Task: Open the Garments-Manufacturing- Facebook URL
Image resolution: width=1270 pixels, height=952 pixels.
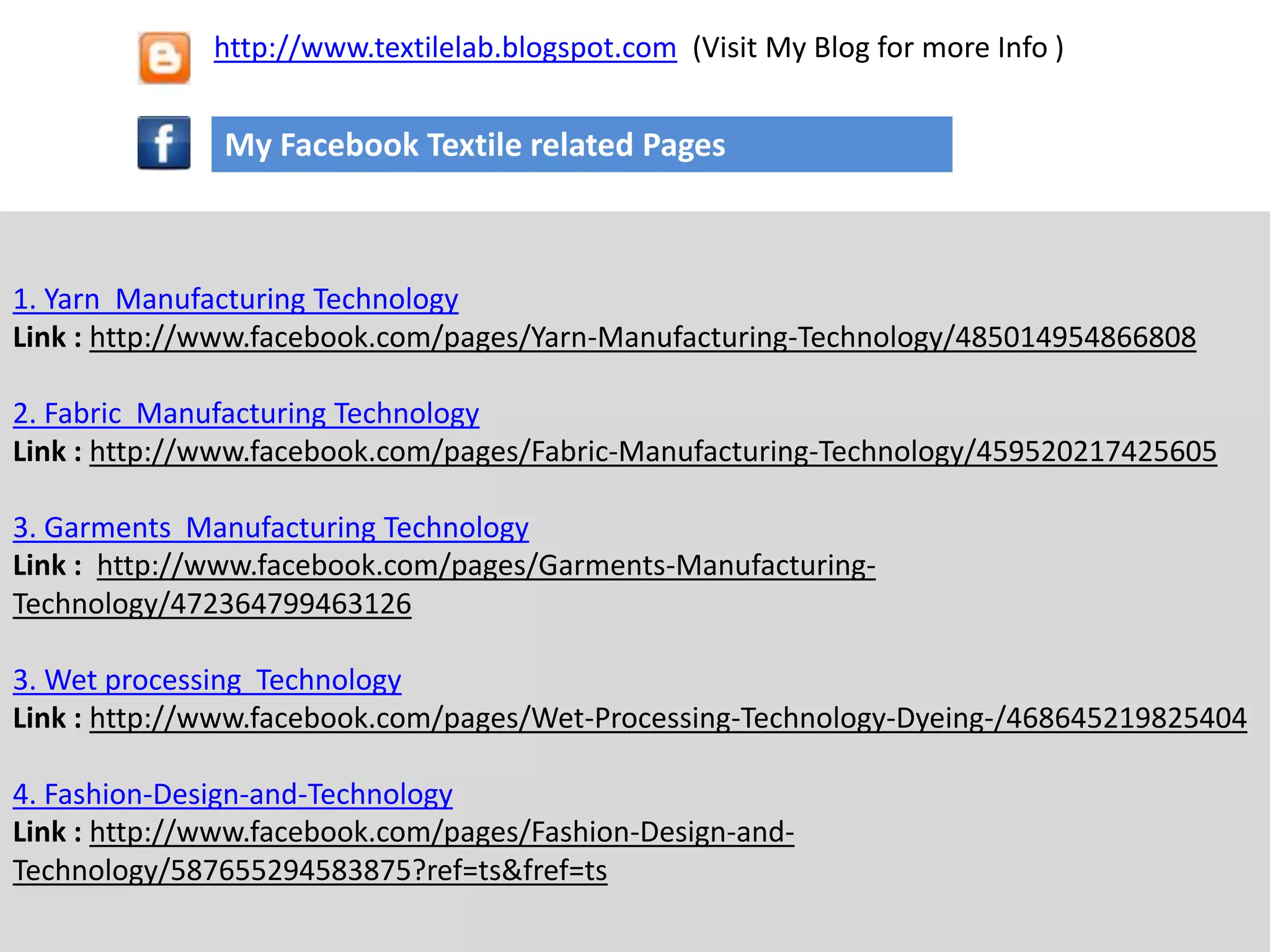Action: click(x=486, y=566)
